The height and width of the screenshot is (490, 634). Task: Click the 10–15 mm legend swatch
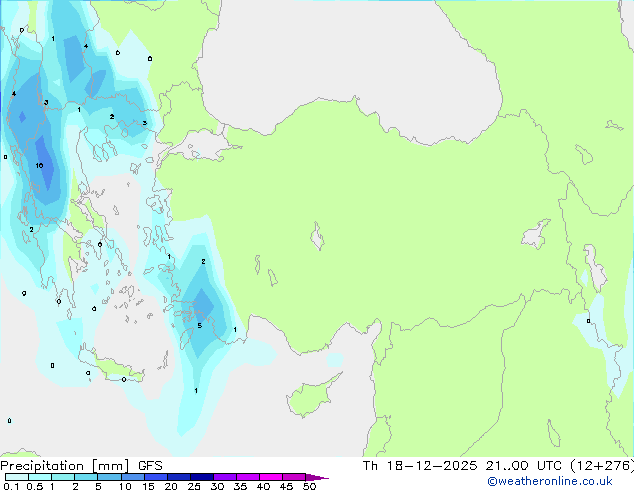tap(133, 477)
